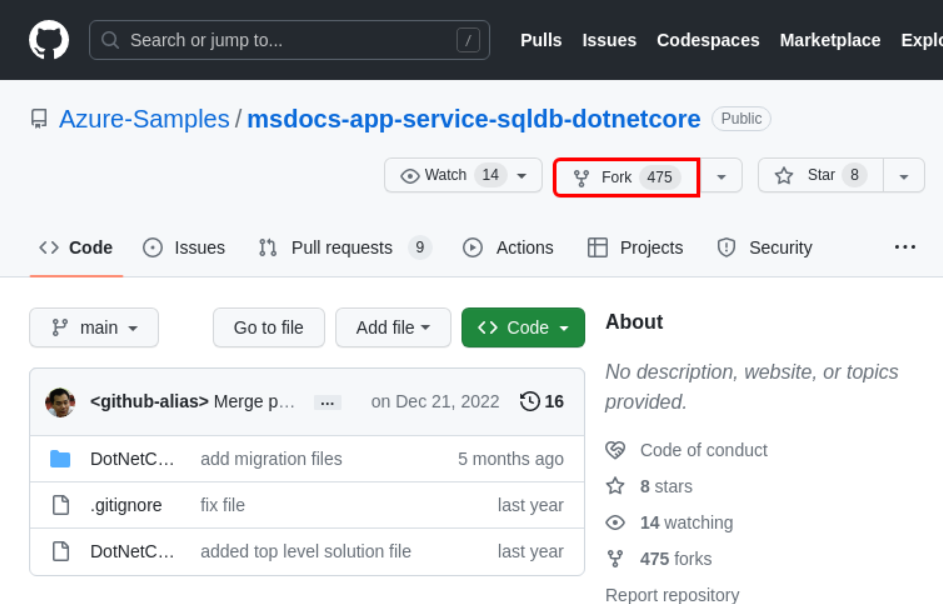Click the Go to file button
The height and width of the screenshot is (604, 943).
[x=268, y=327]
